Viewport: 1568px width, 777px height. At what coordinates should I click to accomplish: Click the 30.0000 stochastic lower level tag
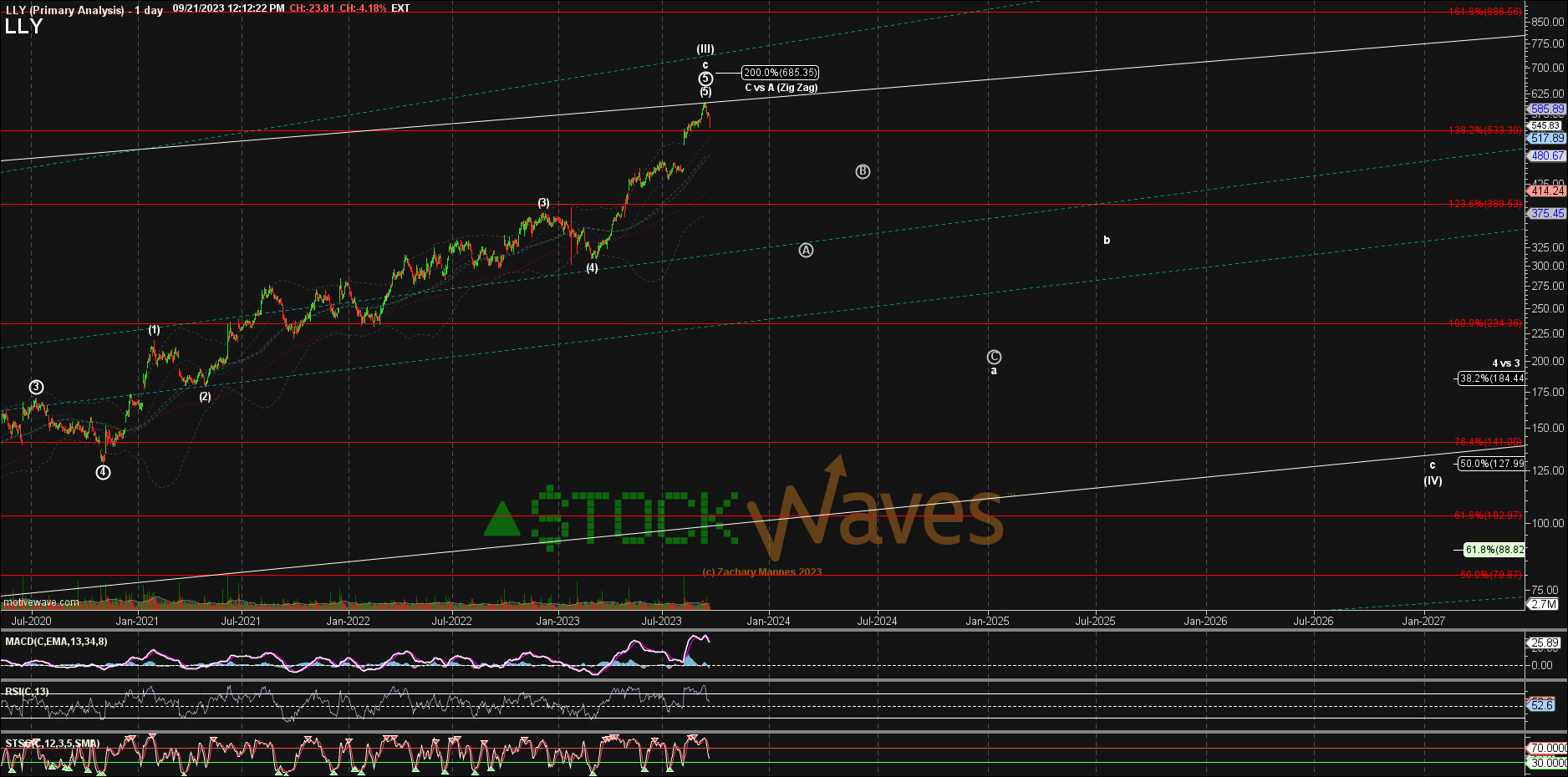(x=1547, y=764)
